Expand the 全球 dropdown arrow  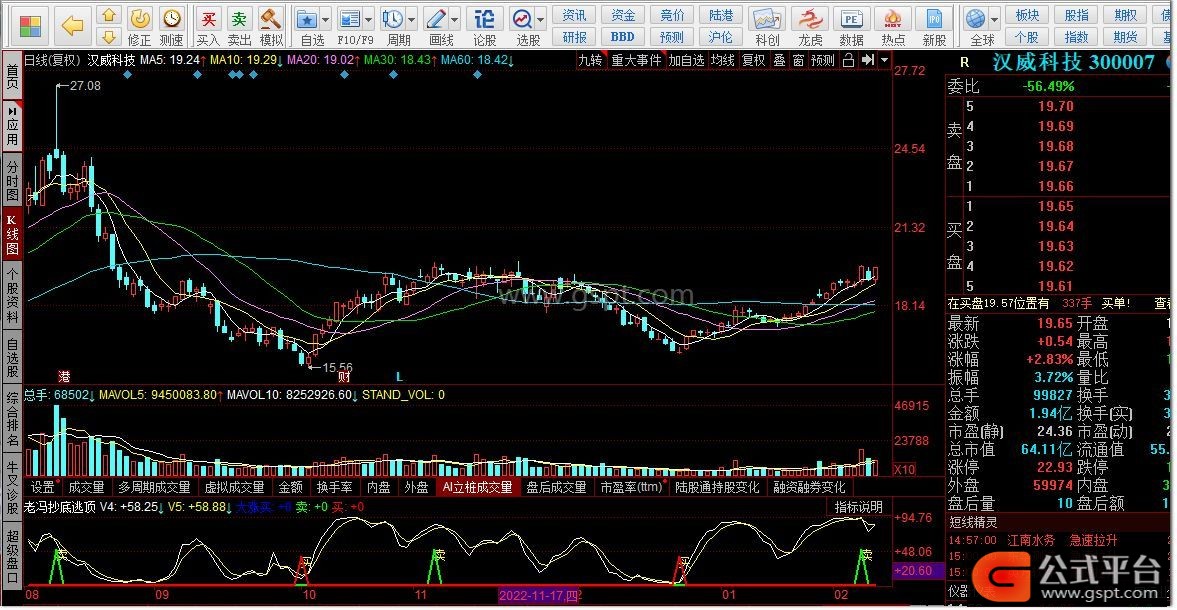pos(994,20)
